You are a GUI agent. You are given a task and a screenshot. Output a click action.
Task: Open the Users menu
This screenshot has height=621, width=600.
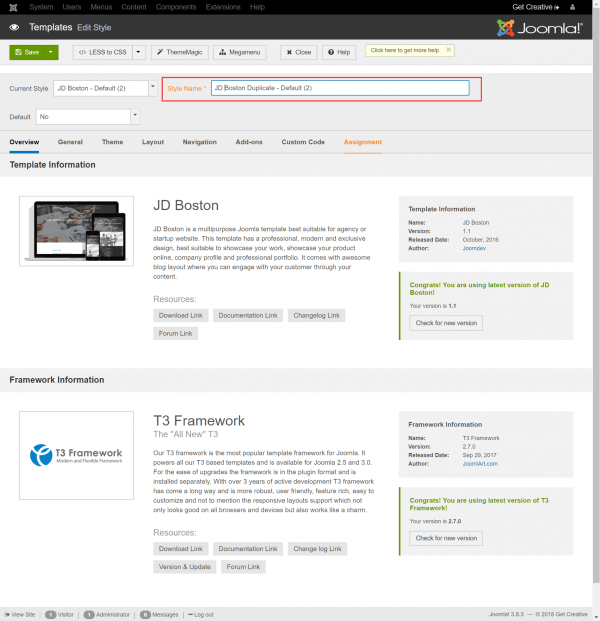[72, 7]
